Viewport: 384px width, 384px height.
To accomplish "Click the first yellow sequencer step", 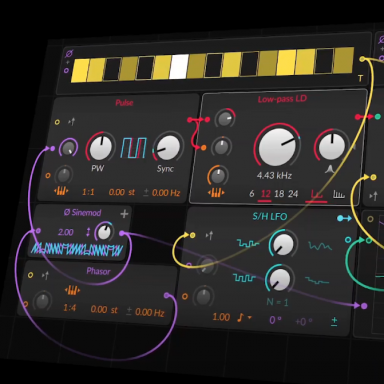I will point(80,70).
